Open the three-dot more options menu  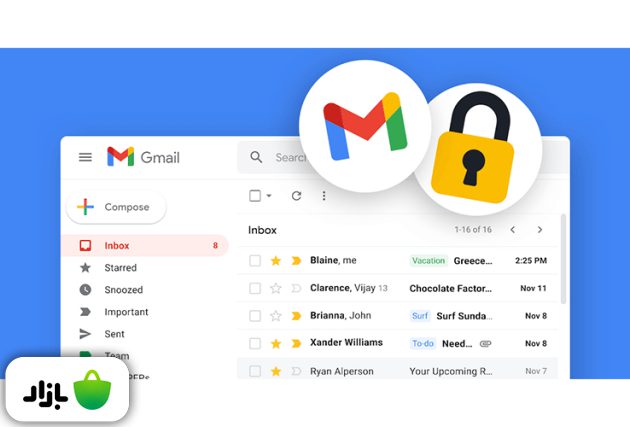324,196
